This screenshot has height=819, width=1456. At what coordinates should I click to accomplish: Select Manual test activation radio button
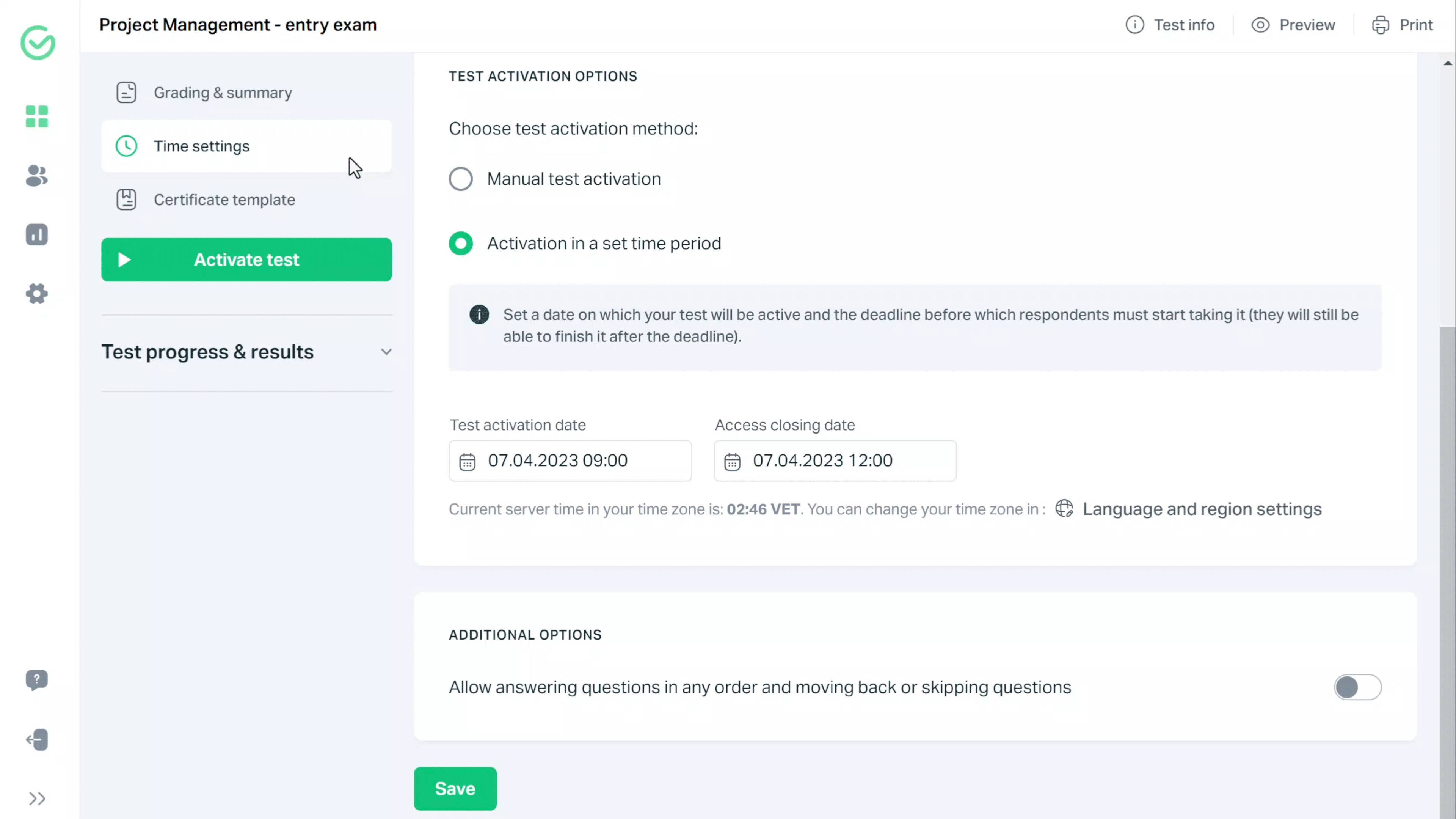461,179
